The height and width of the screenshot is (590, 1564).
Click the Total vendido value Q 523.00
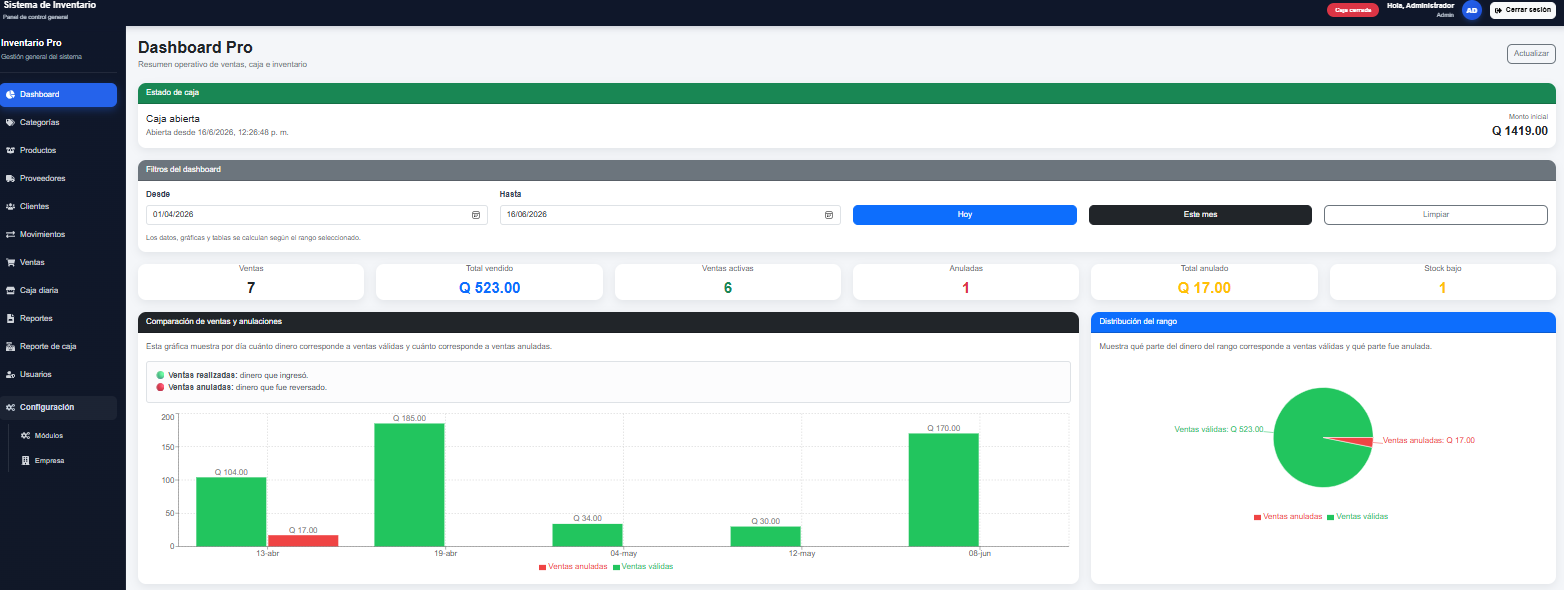click(489, 288)
